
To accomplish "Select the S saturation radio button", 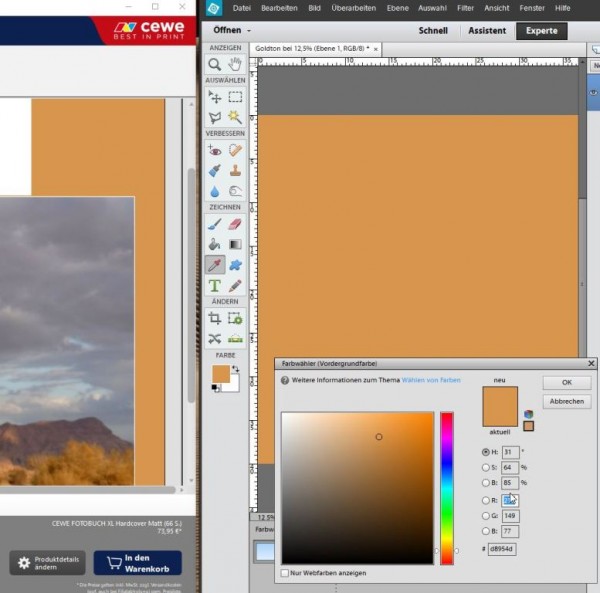I will coord(486,467).
